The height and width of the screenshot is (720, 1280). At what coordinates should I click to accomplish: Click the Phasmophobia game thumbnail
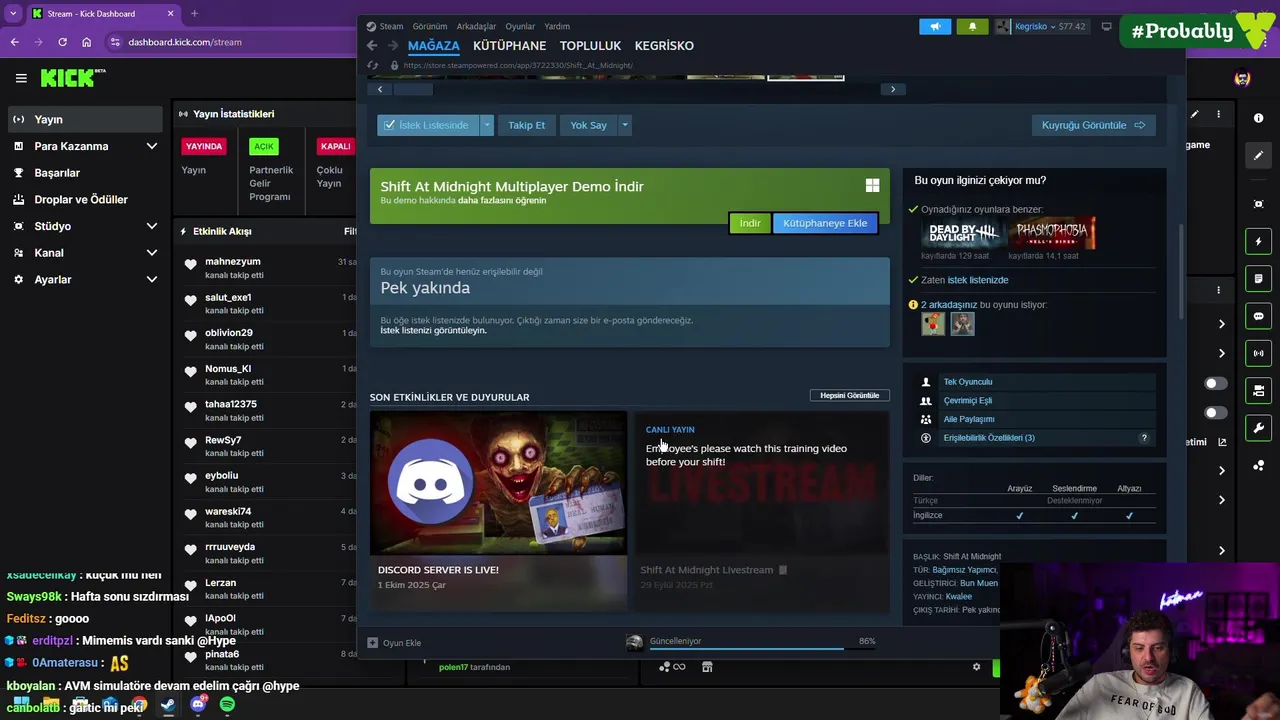[1051, 233]
